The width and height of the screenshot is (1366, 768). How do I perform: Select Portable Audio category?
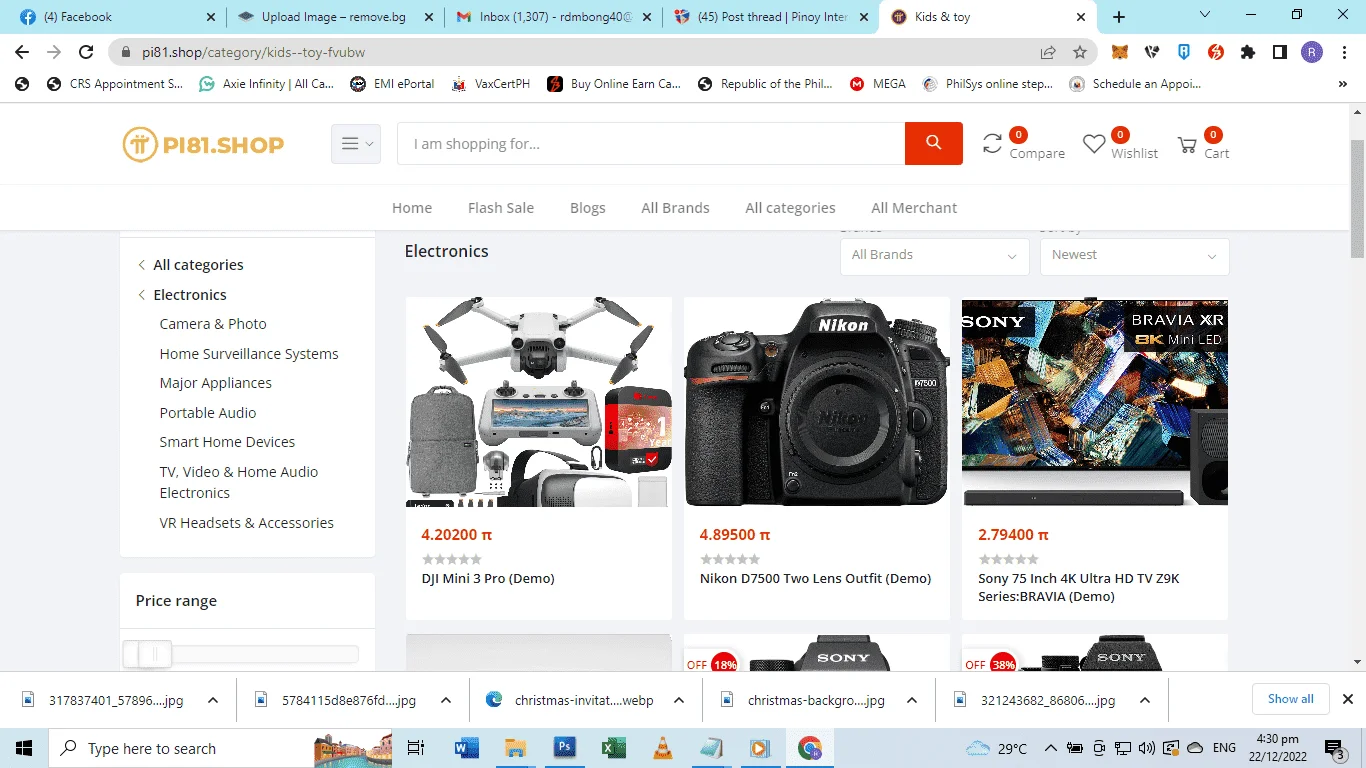coord(208,413)
